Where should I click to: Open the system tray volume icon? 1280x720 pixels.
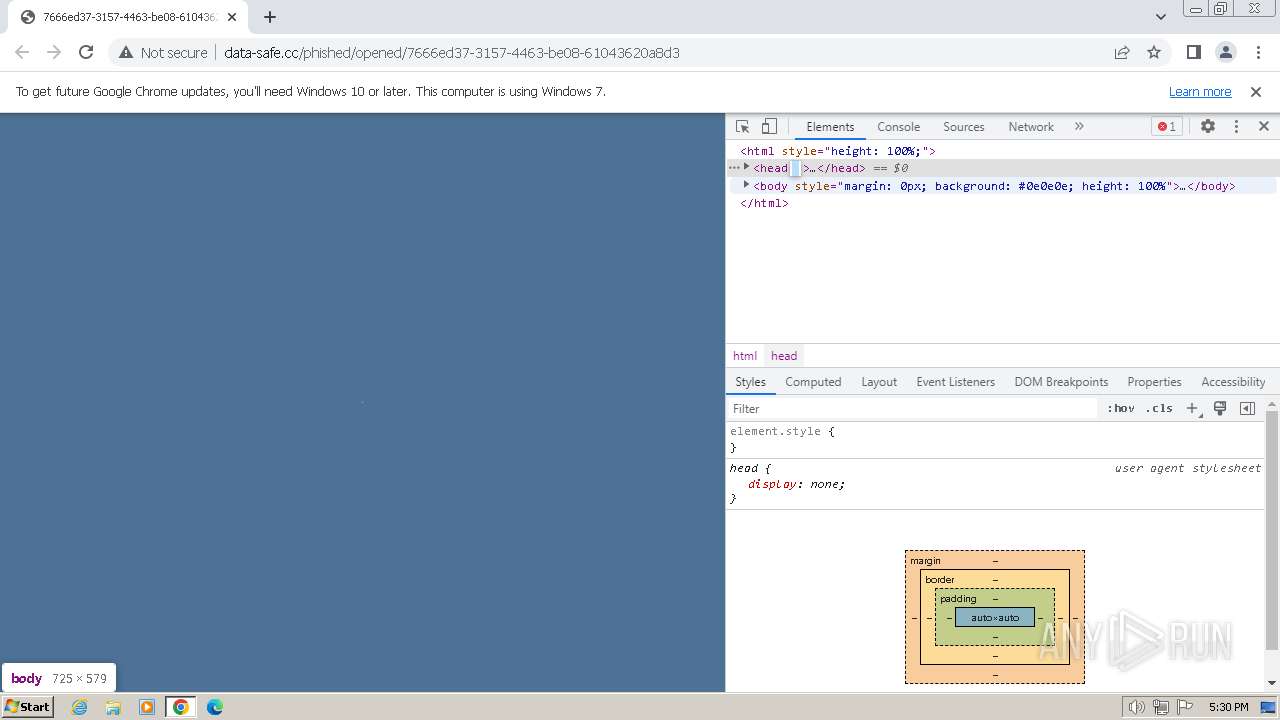(1137, 707)
